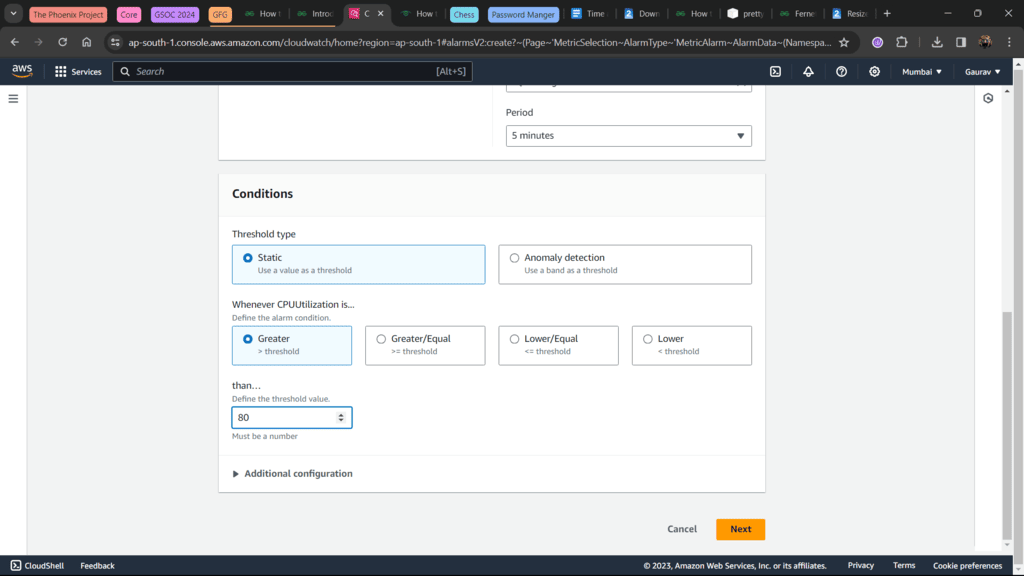
Task: Open the tab search dropdown arrow
Action: click(x=13, y=13)
